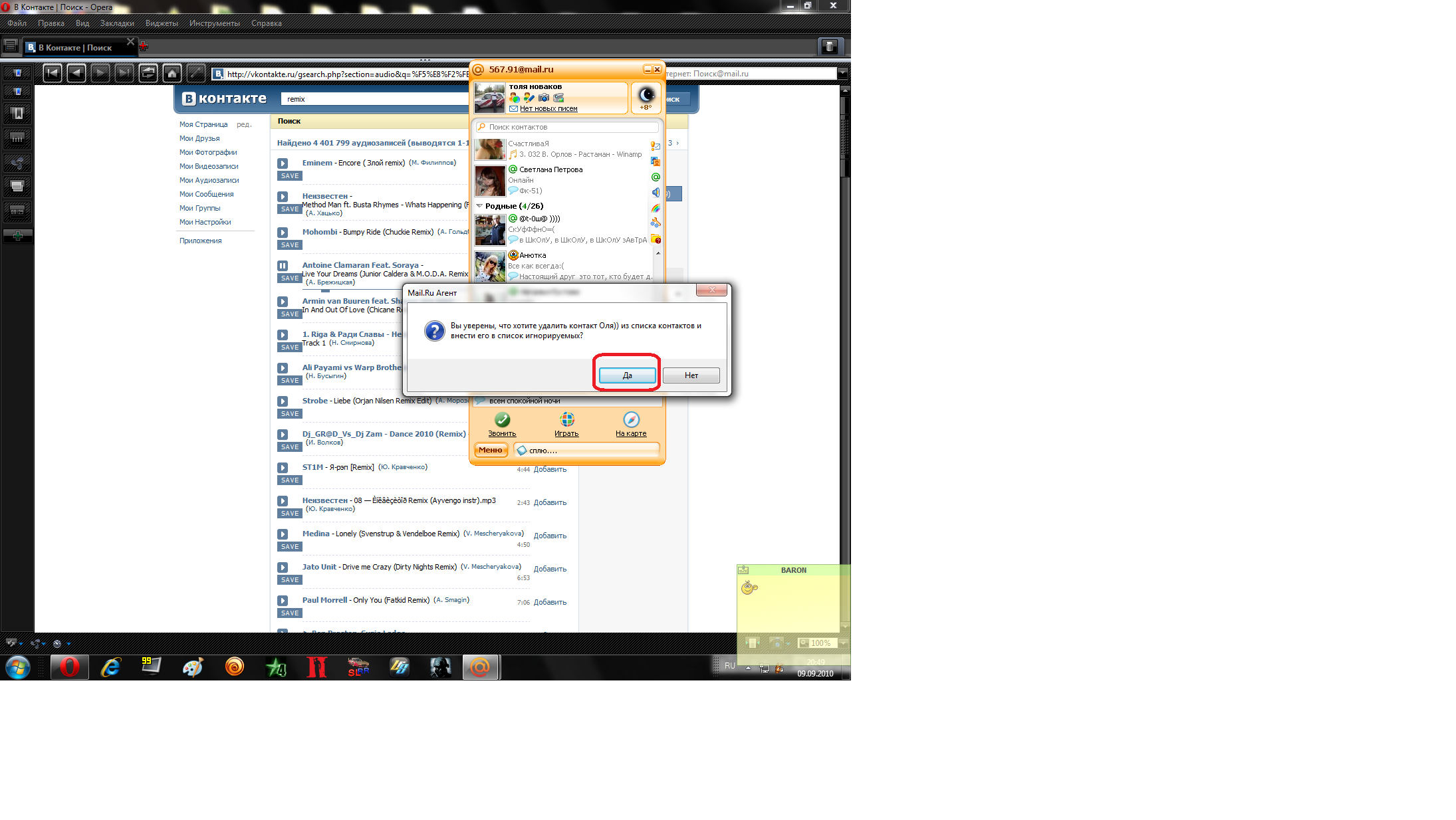Screen dimensions: 1456x820
Task: Collapse the Родные contacts group
Action: 479,206
